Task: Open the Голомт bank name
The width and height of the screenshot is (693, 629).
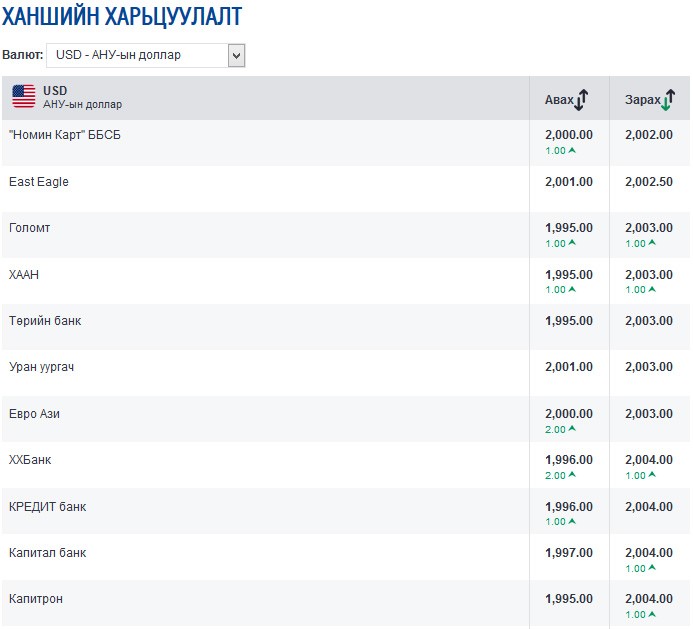Action: (30, 228)
